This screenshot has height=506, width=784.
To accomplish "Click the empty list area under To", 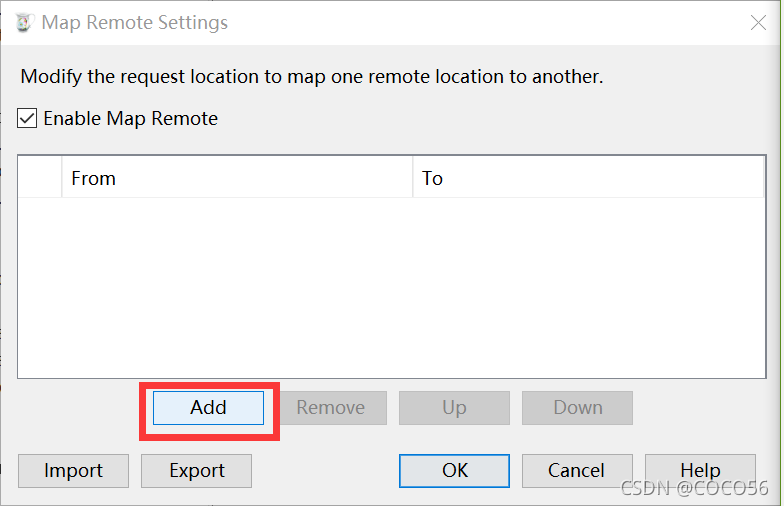I will [x=588, y=288].
